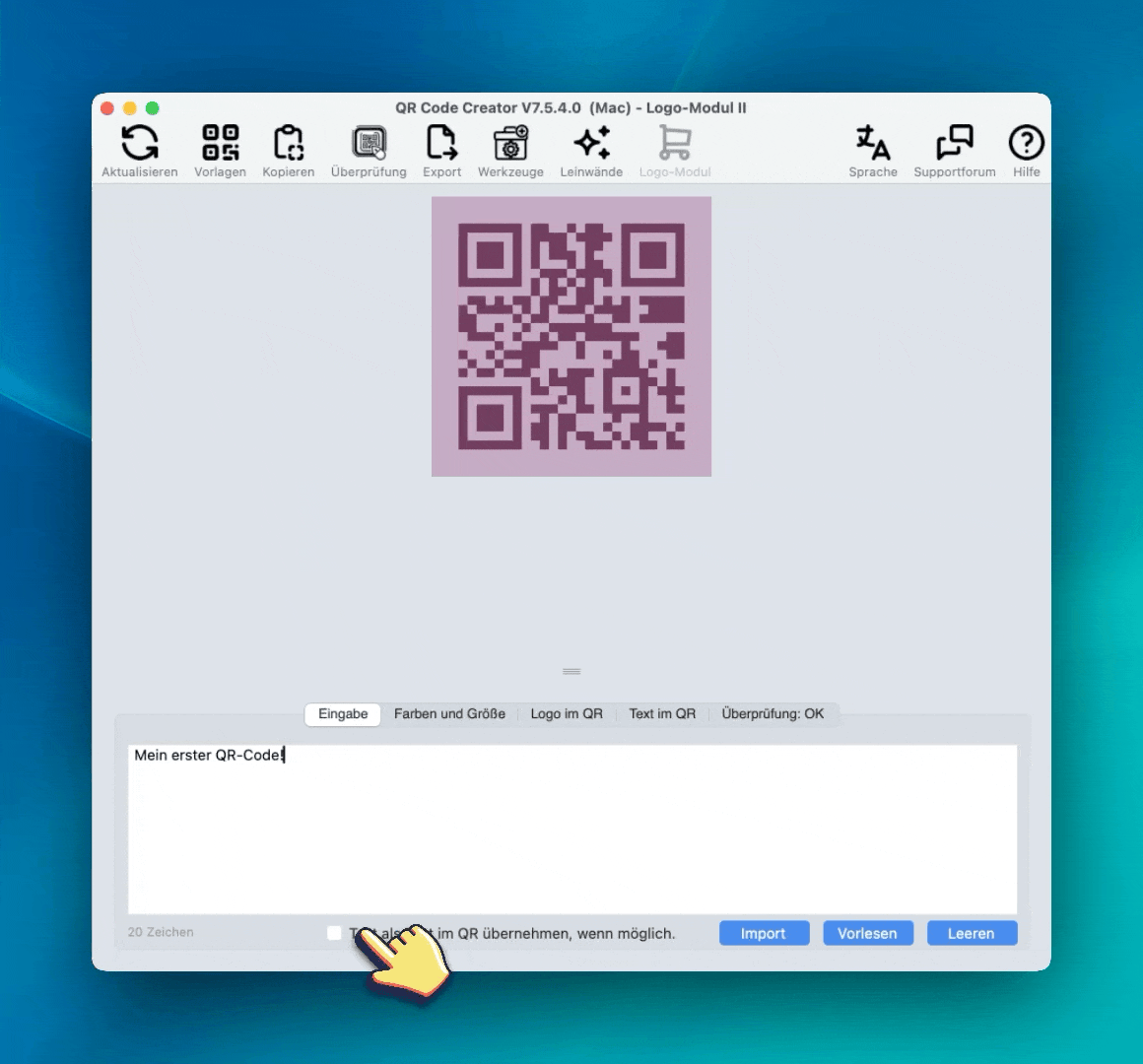Viewport: 1143px width, 1064px height.
Task: Switch to the Farben und Größe tab
Action: tap(449, 714)
